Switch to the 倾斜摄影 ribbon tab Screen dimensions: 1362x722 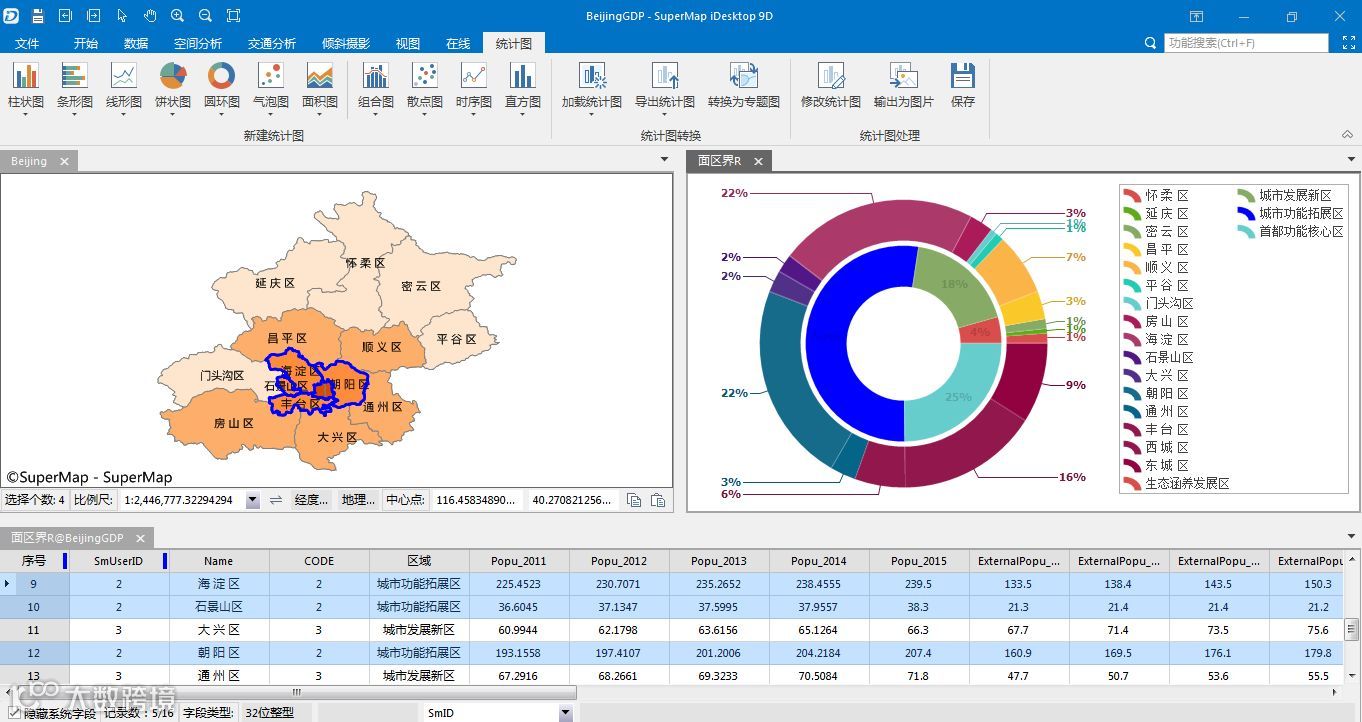click(x=346, y=43)
